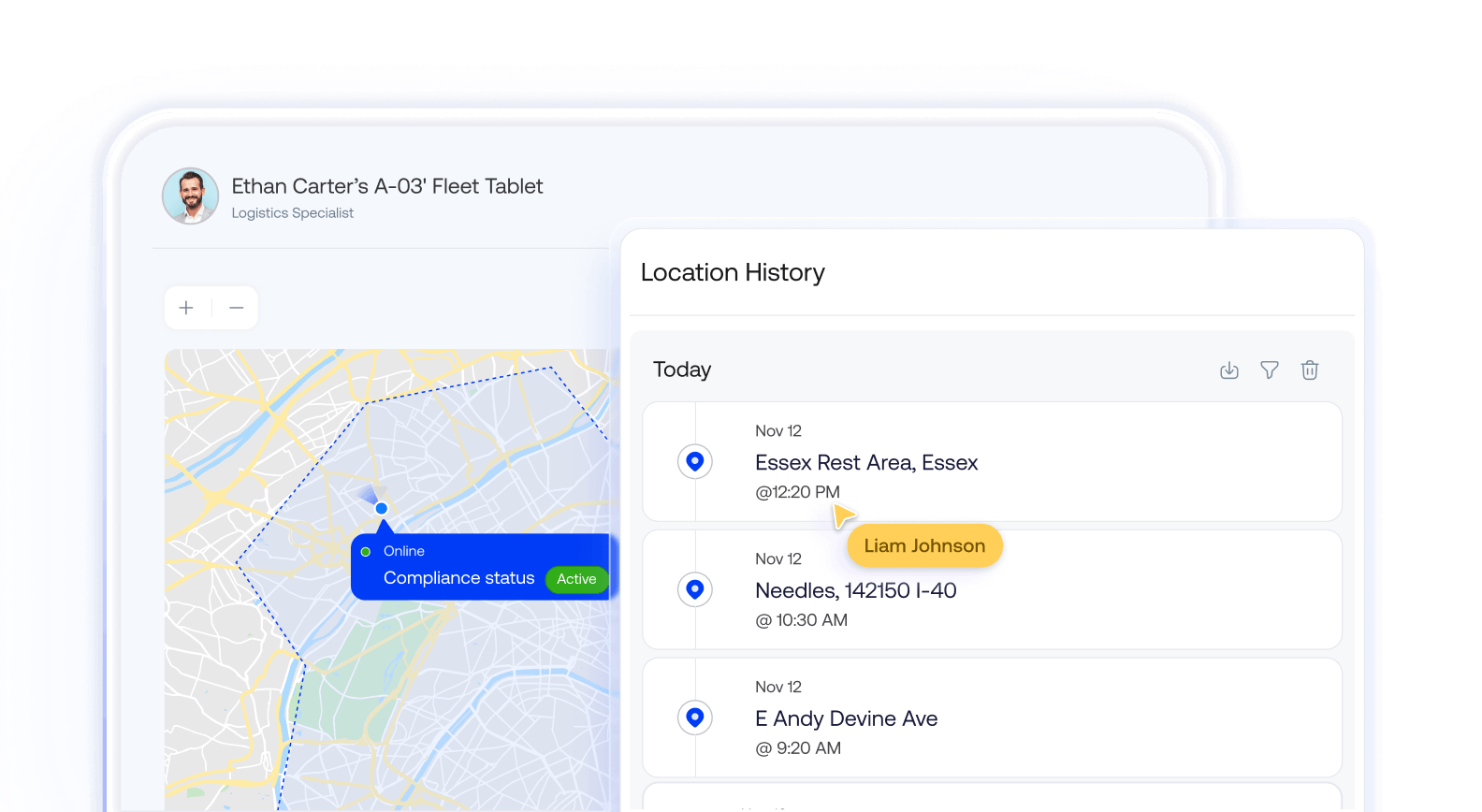The height and width of the screenshot is (812, 1482).
Task: Select the Essex Rest Area location pin
Action: click(695, 461)
